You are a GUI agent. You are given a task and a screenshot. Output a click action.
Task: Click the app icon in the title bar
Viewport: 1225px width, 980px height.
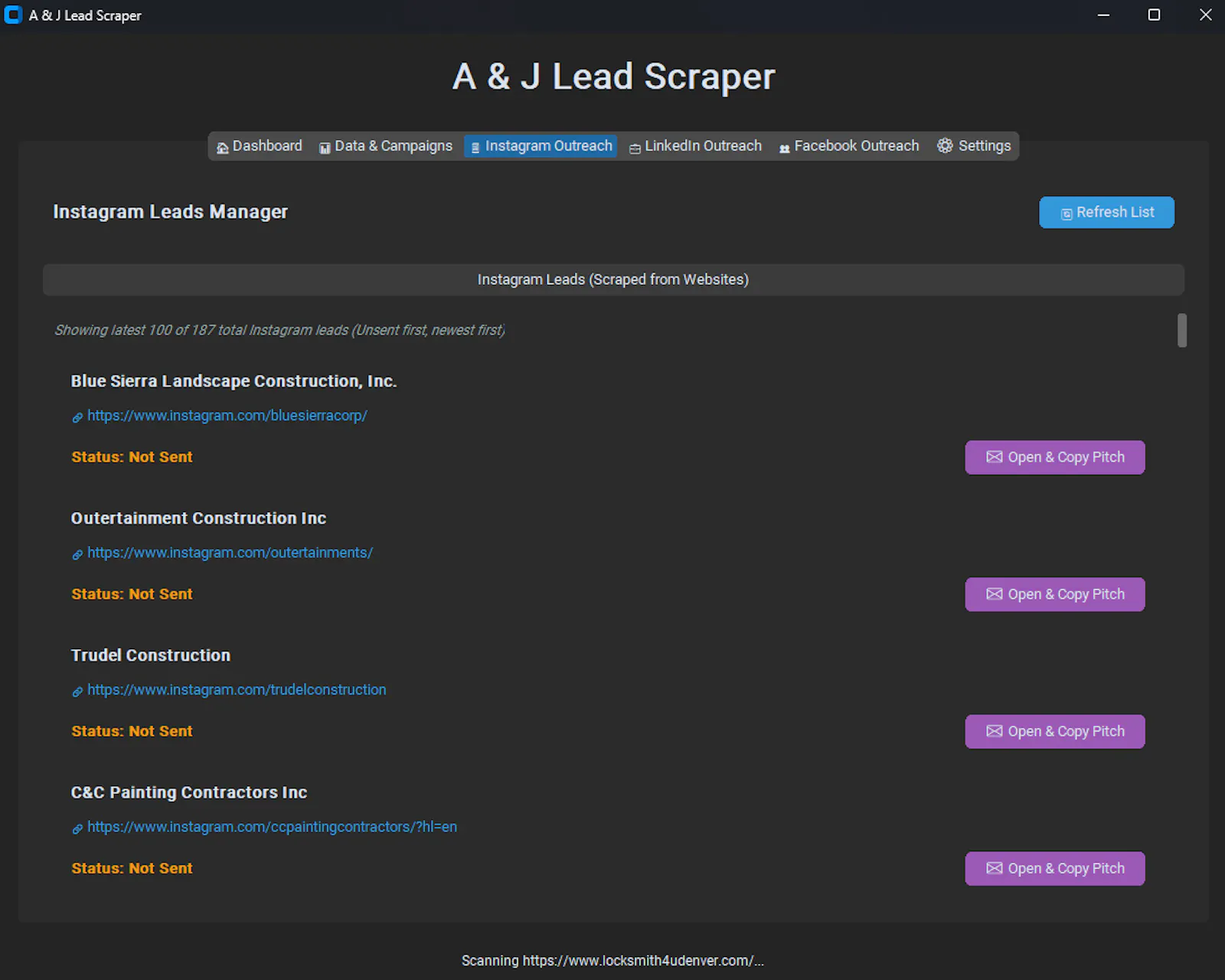[x=13, y=15]
